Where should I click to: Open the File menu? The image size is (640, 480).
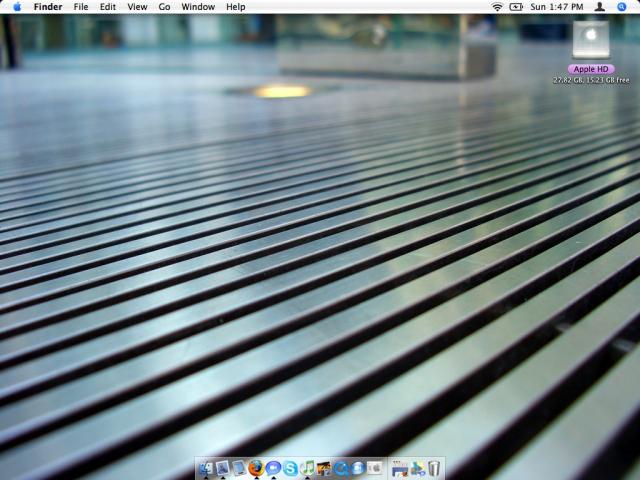[81, 7]
